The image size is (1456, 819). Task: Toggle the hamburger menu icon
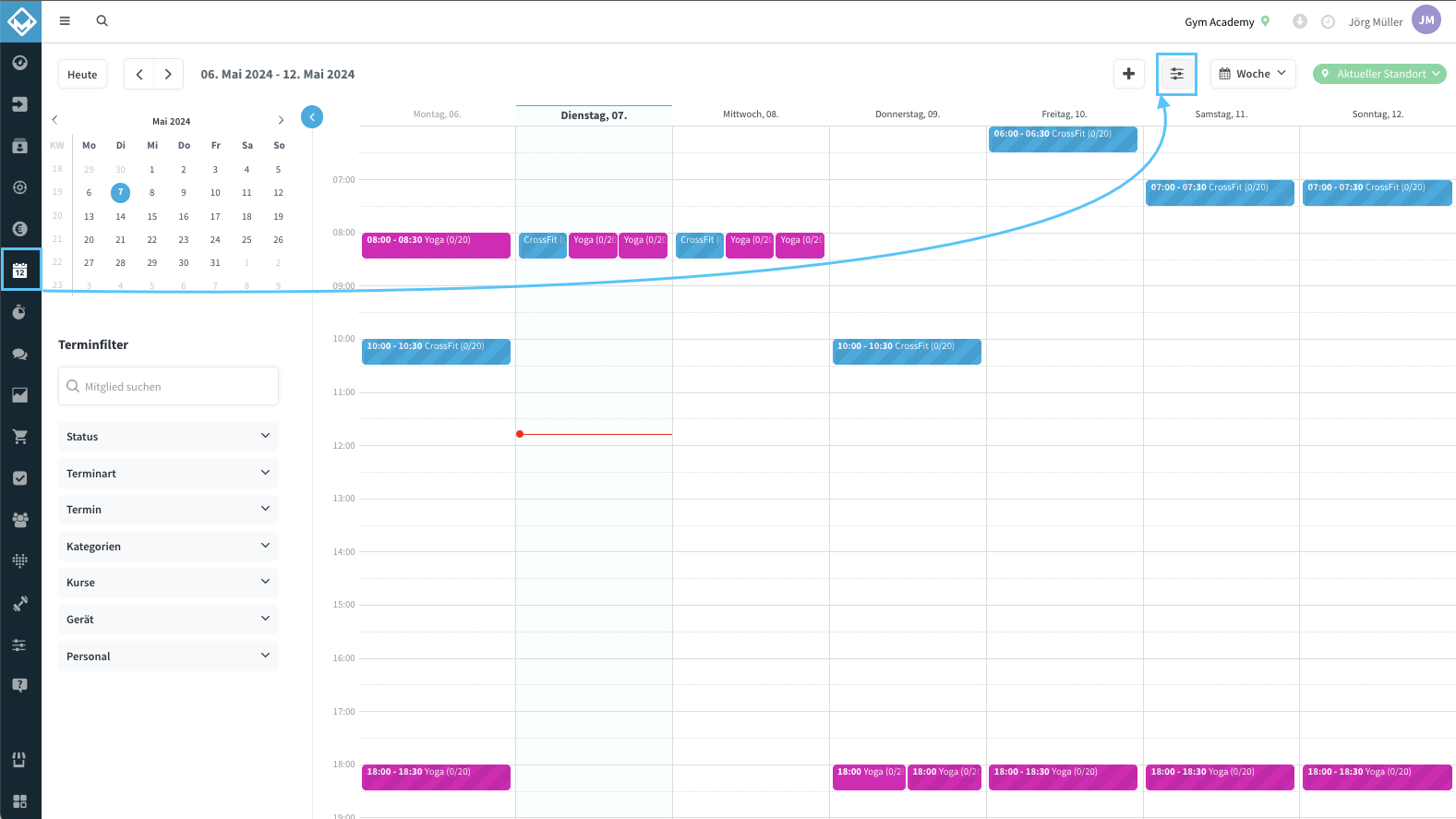pyautogui.click(x=65, y=20)
